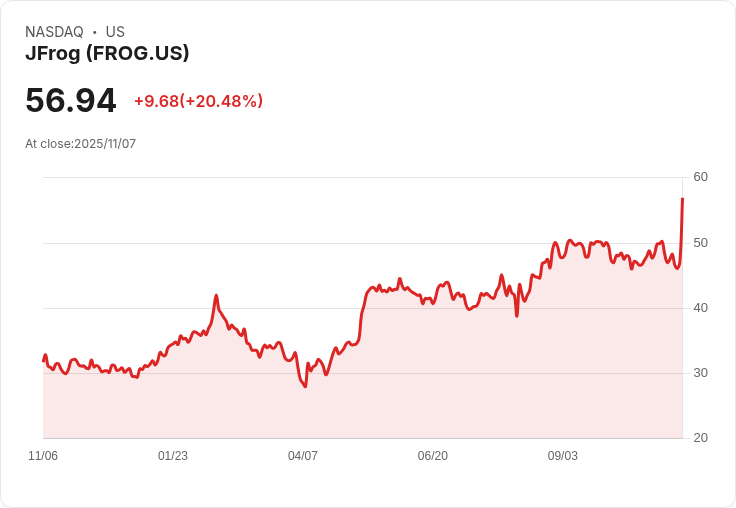The image size is (736, 508).
Task: Click the US market label
Action: (x=115, y=32)
